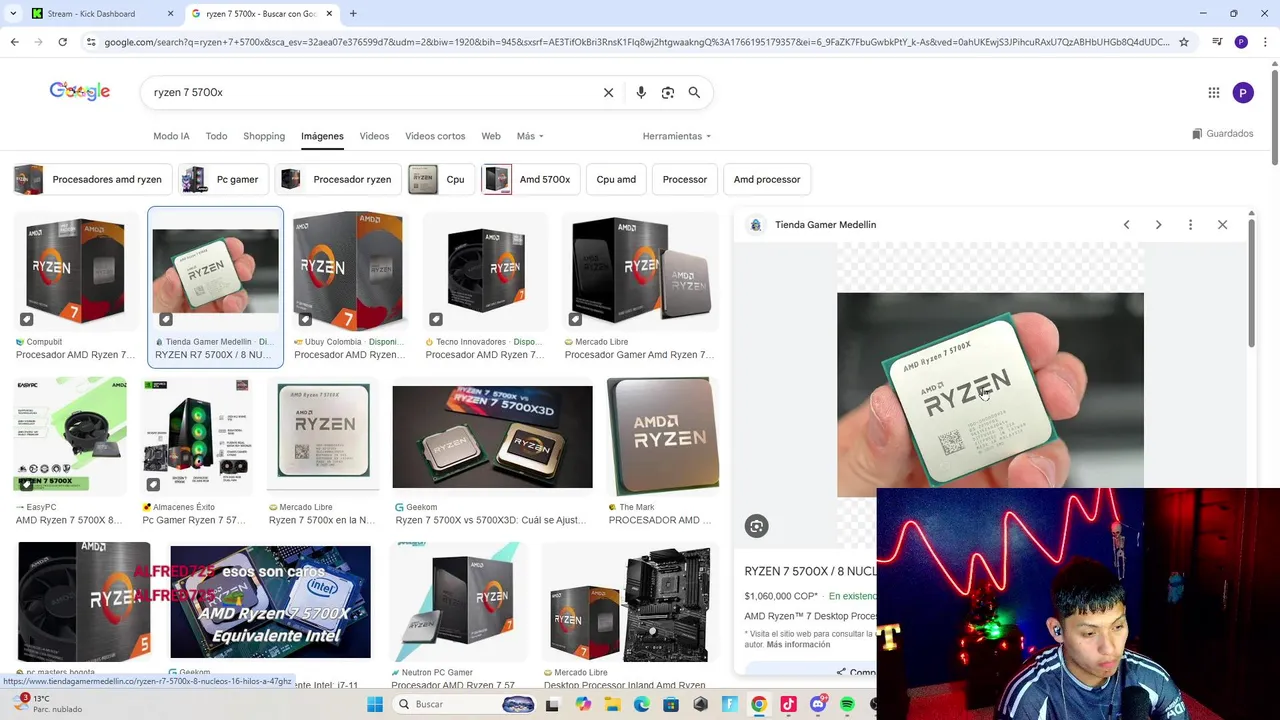This screenshot has width=1280, height=720.
Task: Go back in the browser
Action: click(14, 42)
